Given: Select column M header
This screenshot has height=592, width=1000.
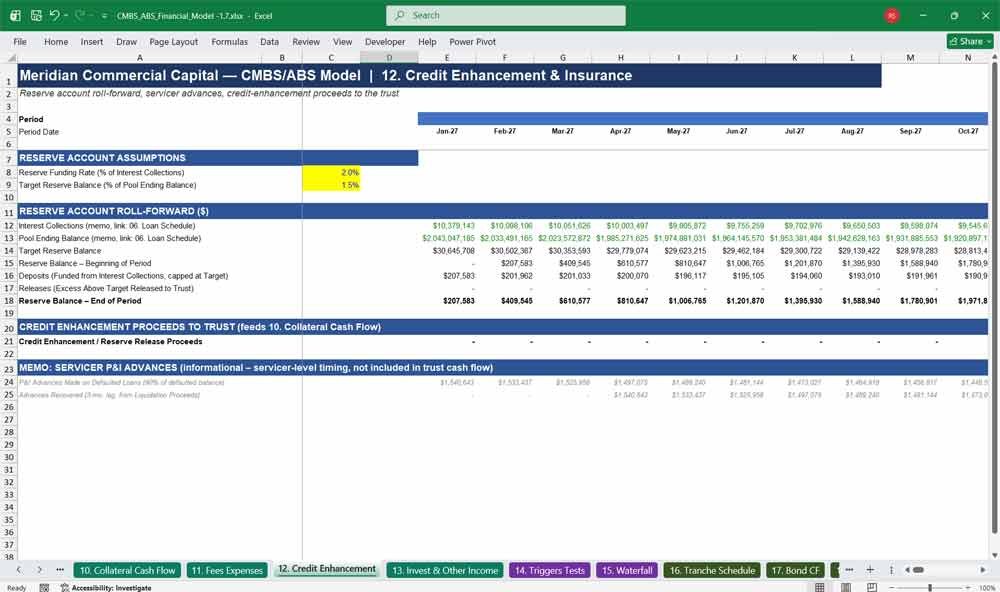Looking at the screenshot, I should [x=910, y=57].
